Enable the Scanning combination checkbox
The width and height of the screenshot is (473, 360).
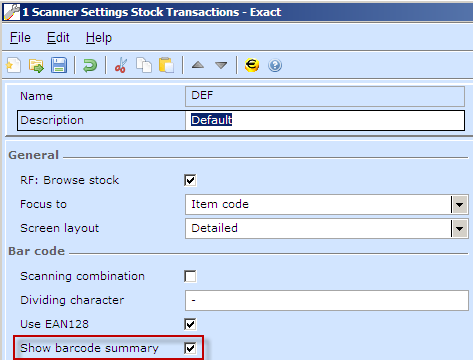pos(190,276)
